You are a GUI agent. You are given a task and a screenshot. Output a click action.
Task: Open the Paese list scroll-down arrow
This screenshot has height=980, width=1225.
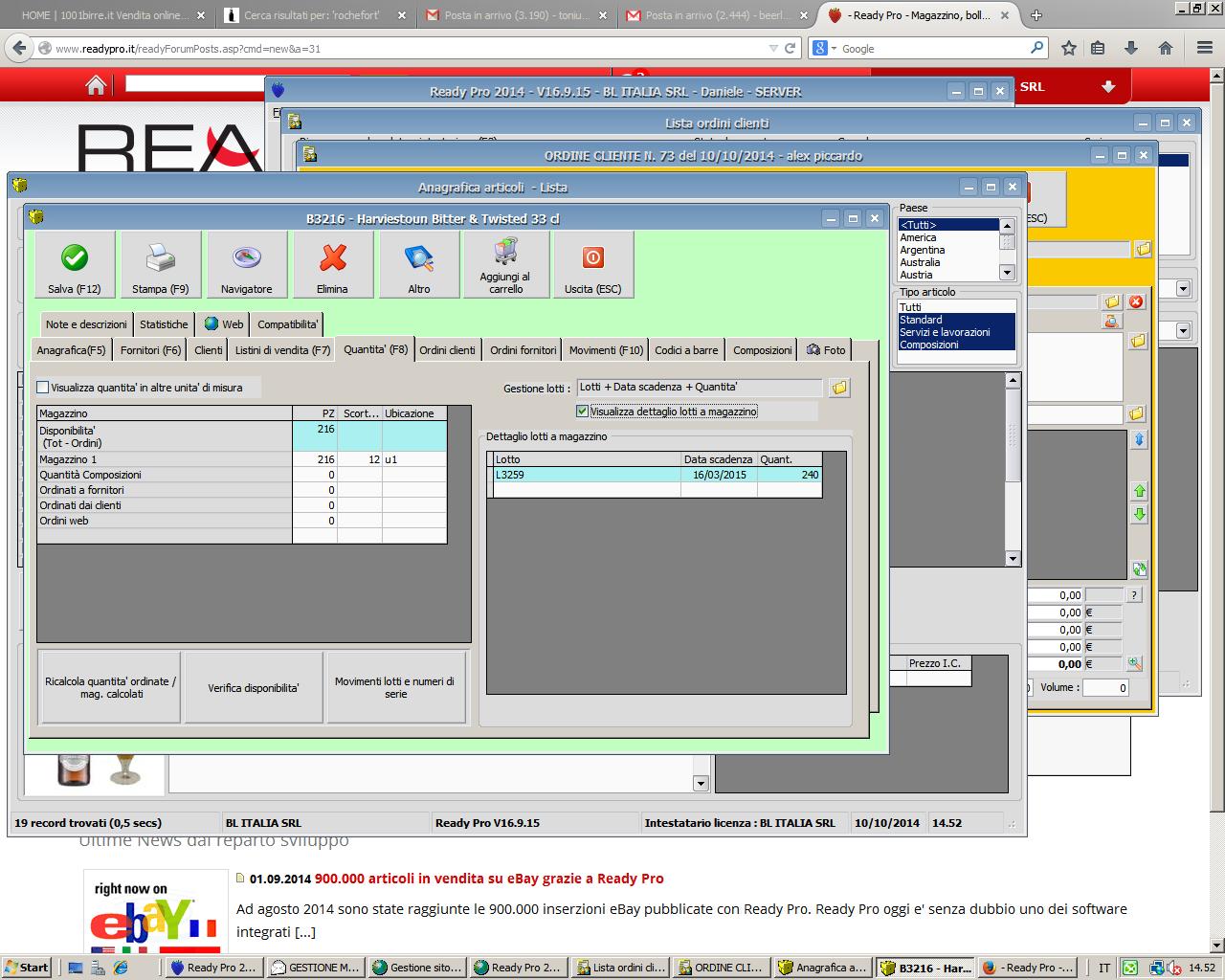click(1007, 273)
